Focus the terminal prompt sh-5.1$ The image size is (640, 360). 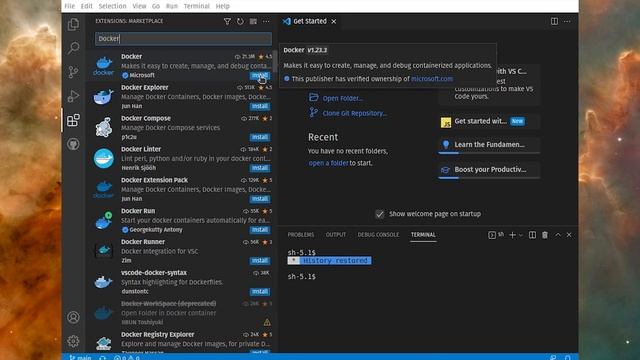[302, 276]
